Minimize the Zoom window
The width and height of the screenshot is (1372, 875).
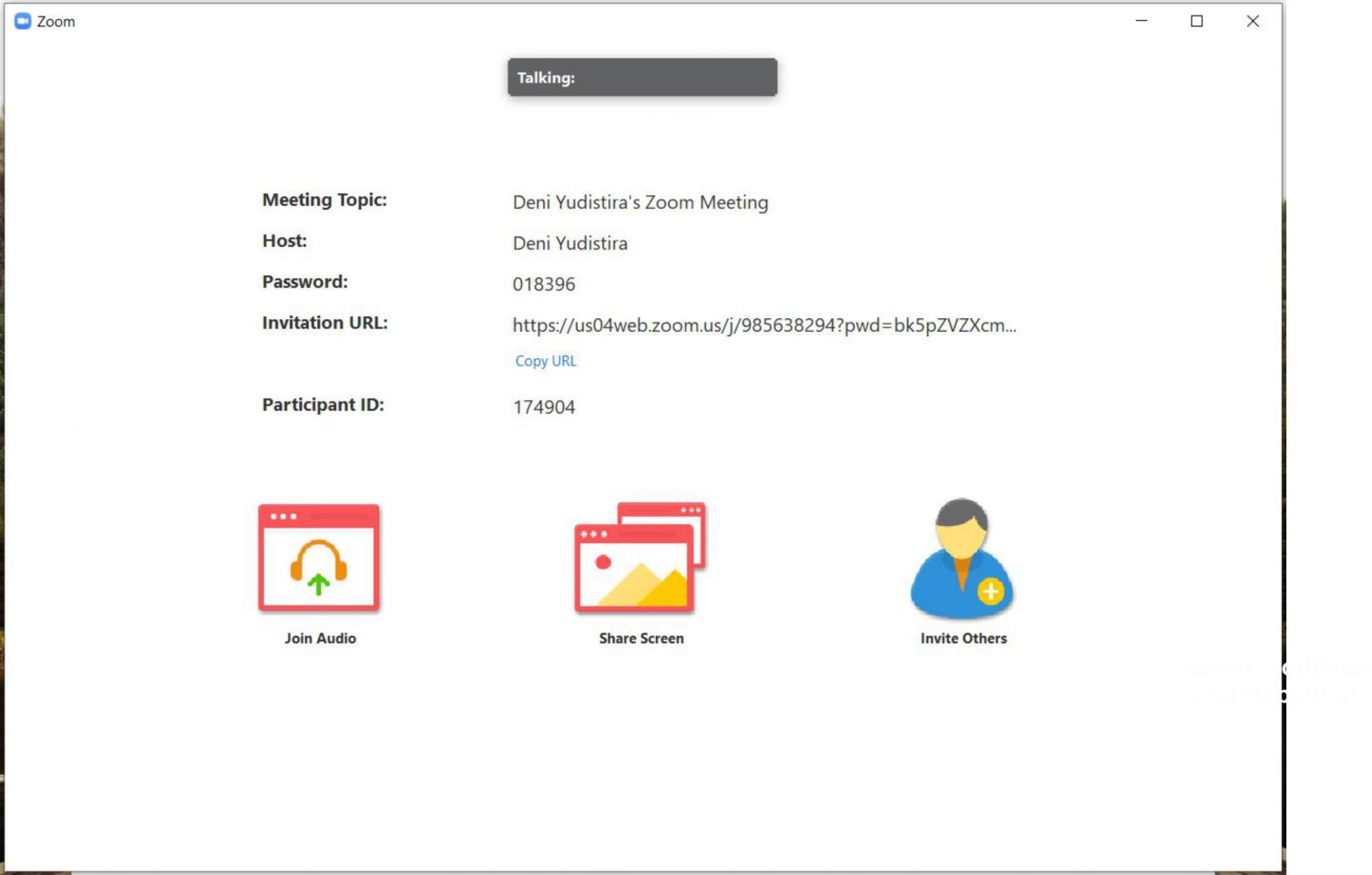[1142, 21]
